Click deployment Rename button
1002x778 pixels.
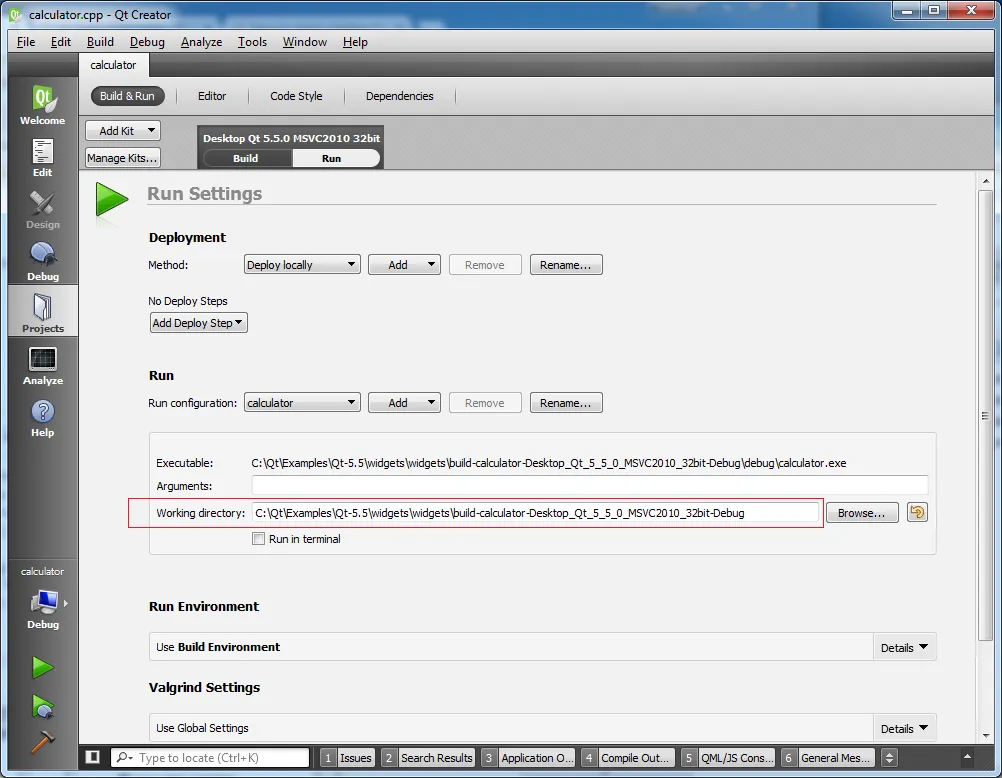pyautogui.click(x=566, y=265)
